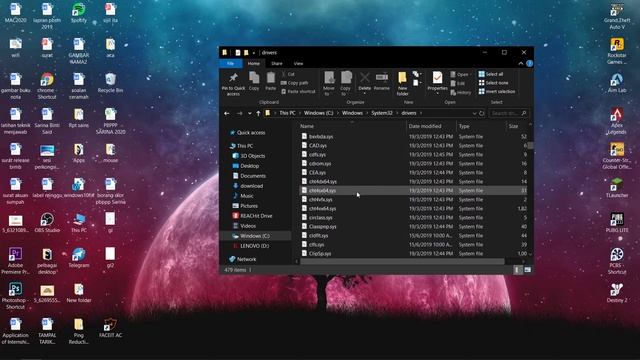This screenshot has height=360, width=640.
Task: Select Apex Legends desktop icon
Action: [617, 121]
